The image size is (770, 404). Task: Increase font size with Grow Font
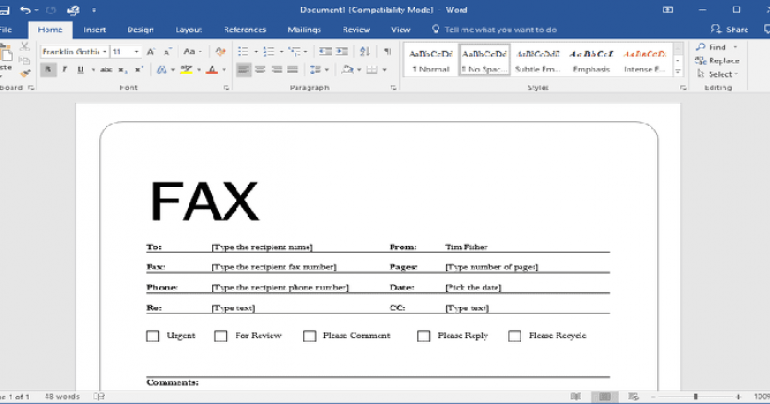click(151, 52)
